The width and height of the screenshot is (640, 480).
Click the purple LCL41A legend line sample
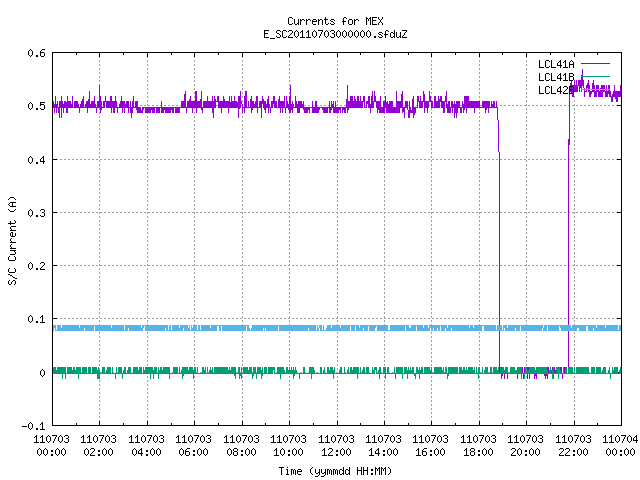595,64
